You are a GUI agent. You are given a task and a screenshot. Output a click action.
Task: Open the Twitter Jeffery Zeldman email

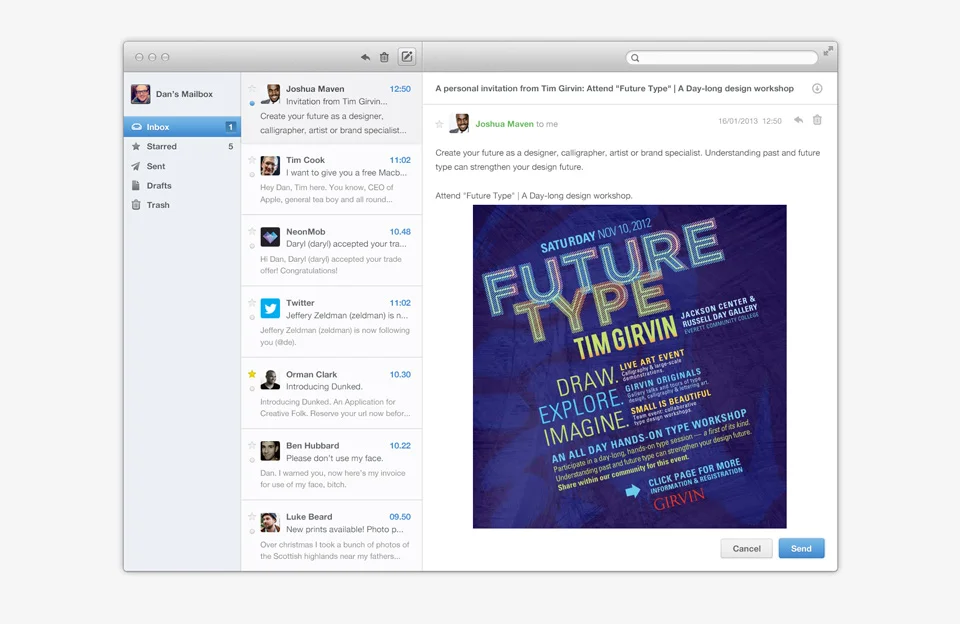point(332,322)
